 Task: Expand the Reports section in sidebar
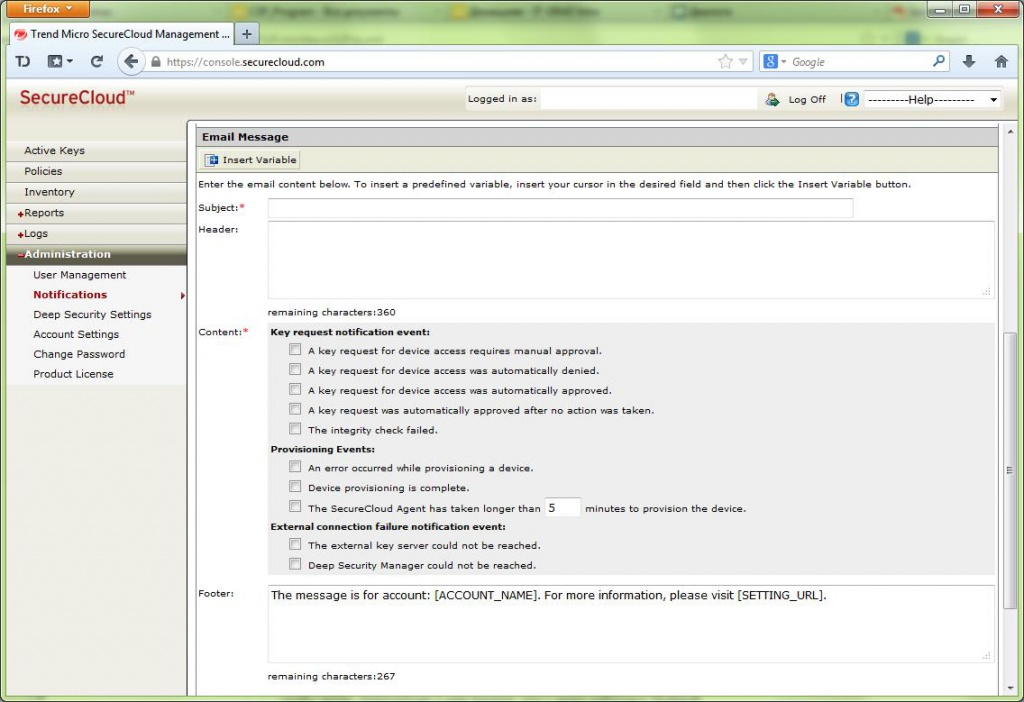(x=44, y=213)
